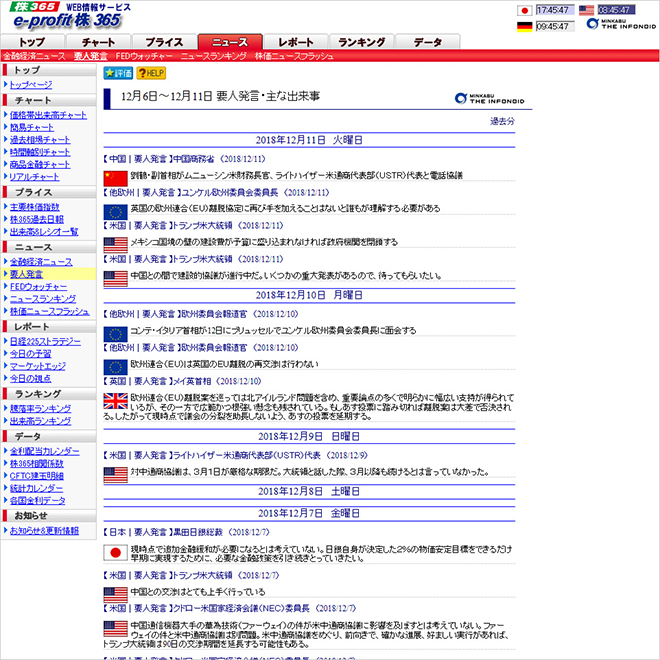Open the 統計カレンダー sidebar link

37,489
